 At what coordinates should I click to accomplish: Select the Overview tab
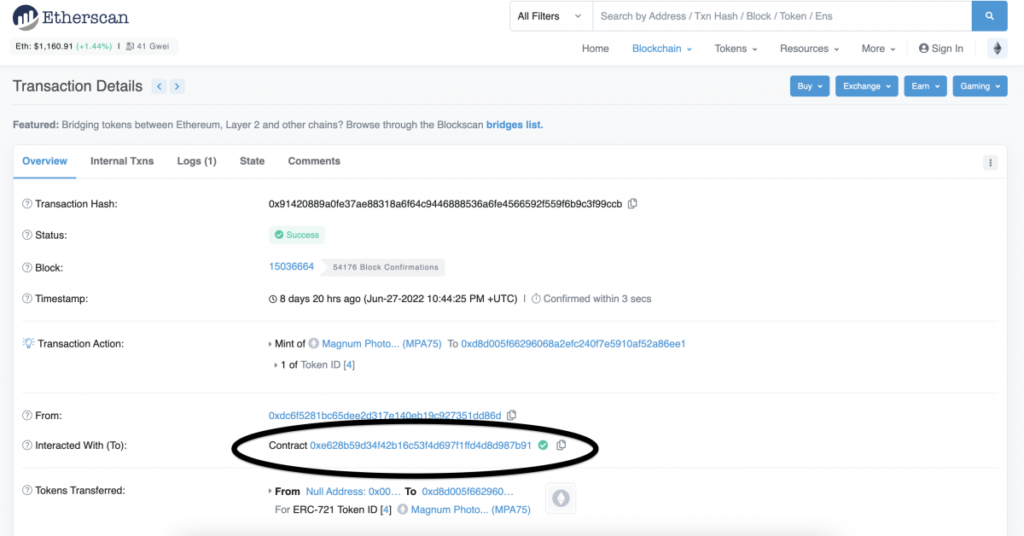[44, 161]
